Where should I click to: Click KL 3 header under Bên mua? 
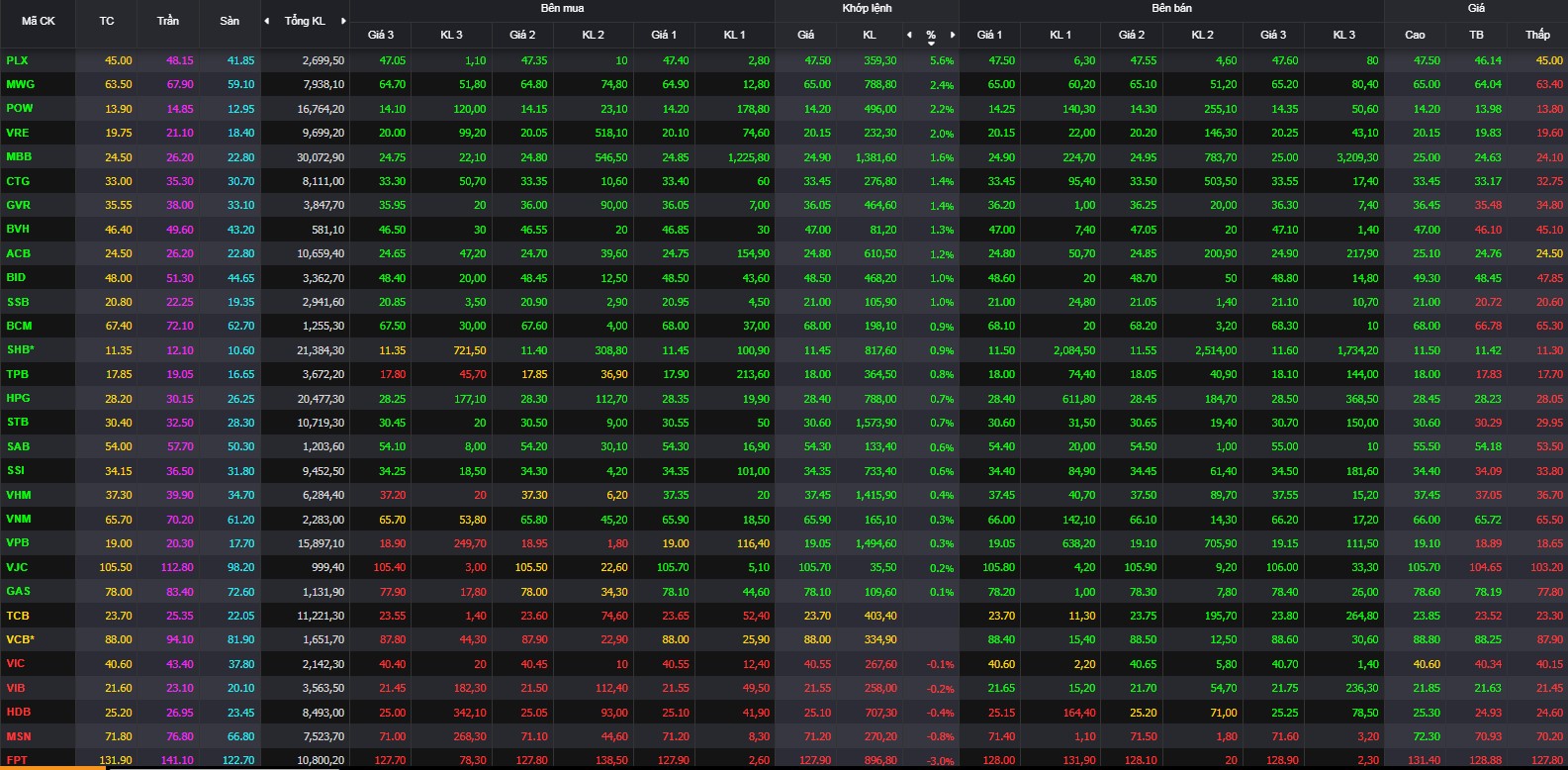coord(451,35)
